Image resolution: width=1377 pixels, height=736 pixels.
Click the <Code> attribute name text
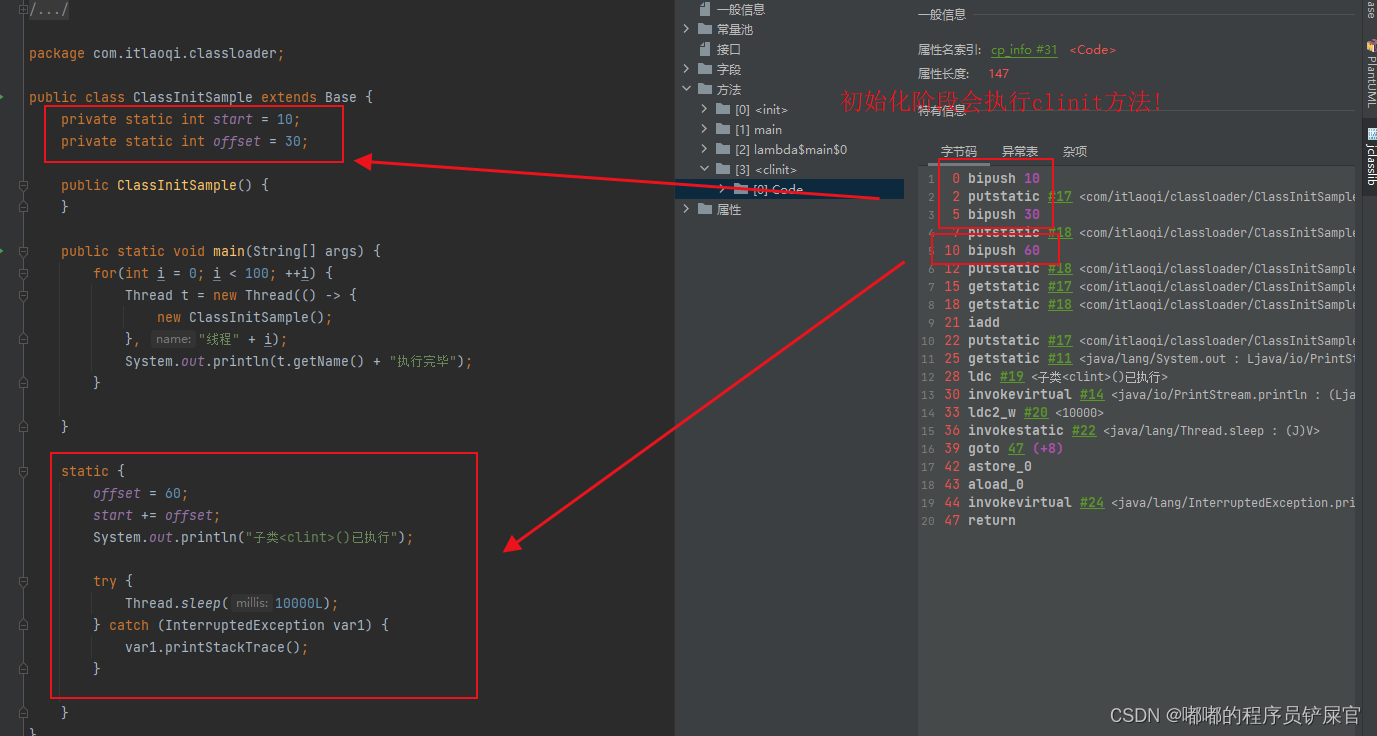(x=1092, y=50)
